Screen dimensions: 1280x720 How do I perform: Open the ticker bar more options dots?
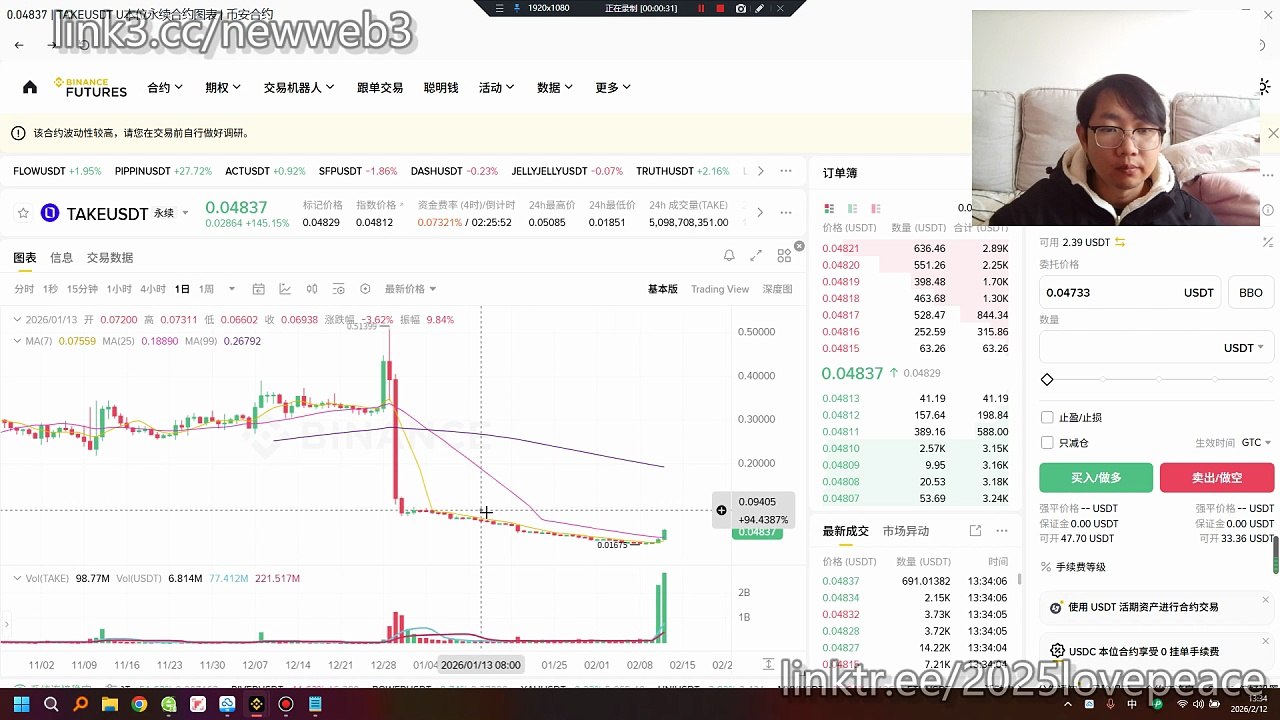pos(786,171)
